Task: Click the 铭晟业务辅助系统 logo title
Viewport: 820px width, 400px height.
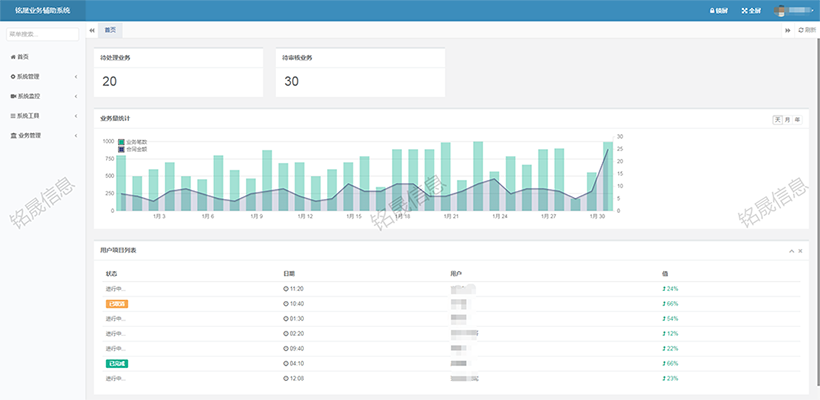Action: [x=42, y=10]
